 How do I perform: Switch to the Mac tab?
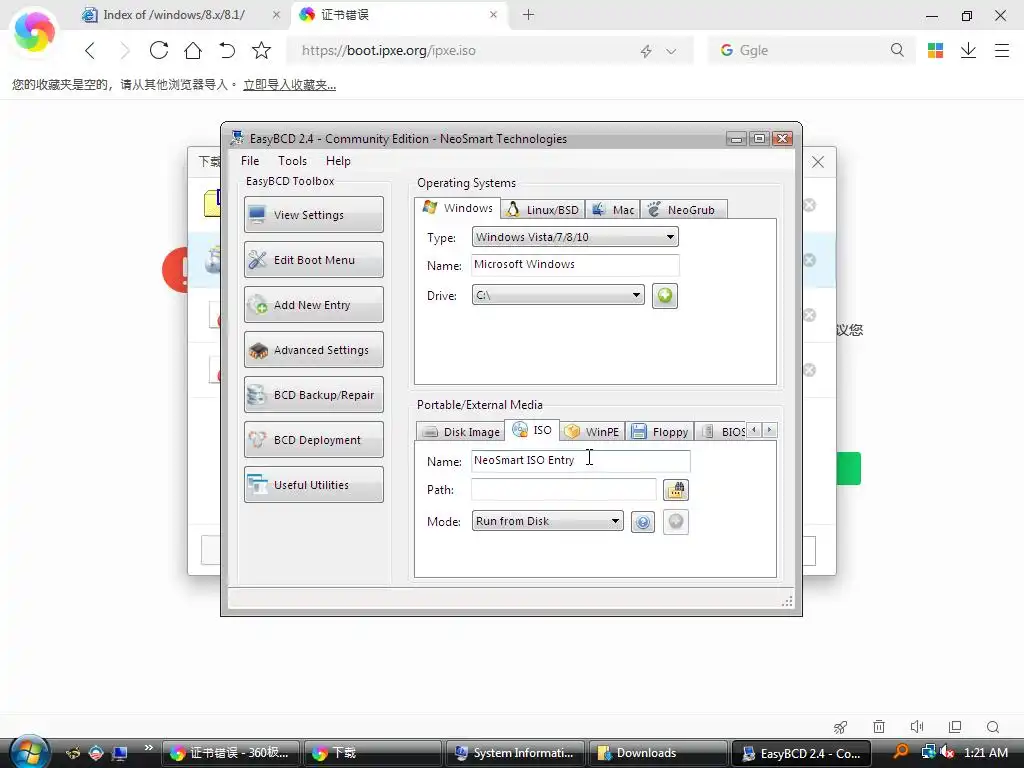coord(613,210)
